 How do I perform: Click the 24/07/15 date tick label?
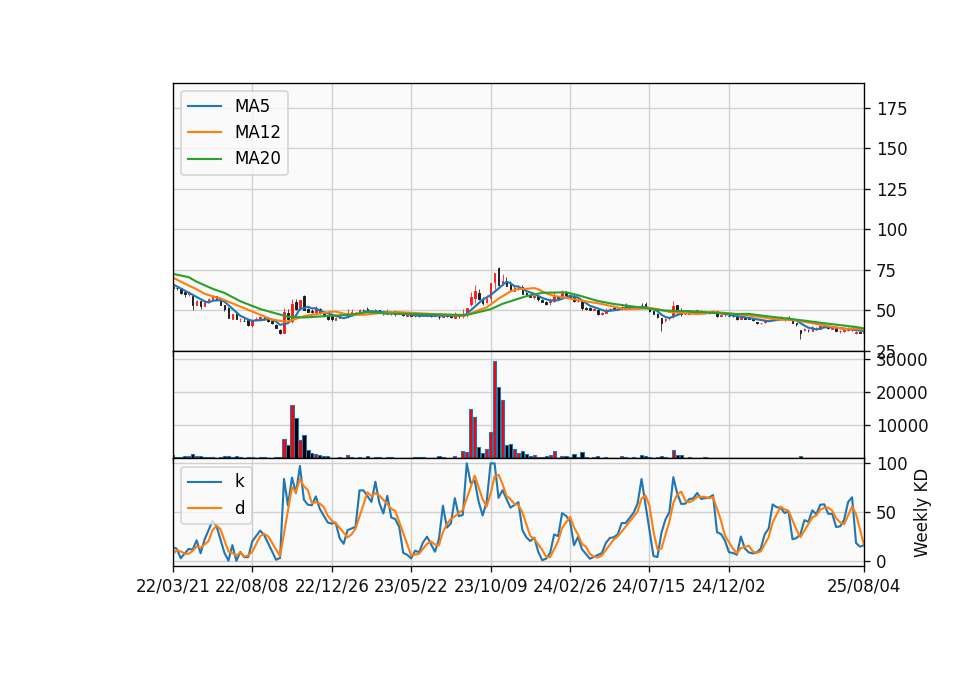[x=648, y=586]
